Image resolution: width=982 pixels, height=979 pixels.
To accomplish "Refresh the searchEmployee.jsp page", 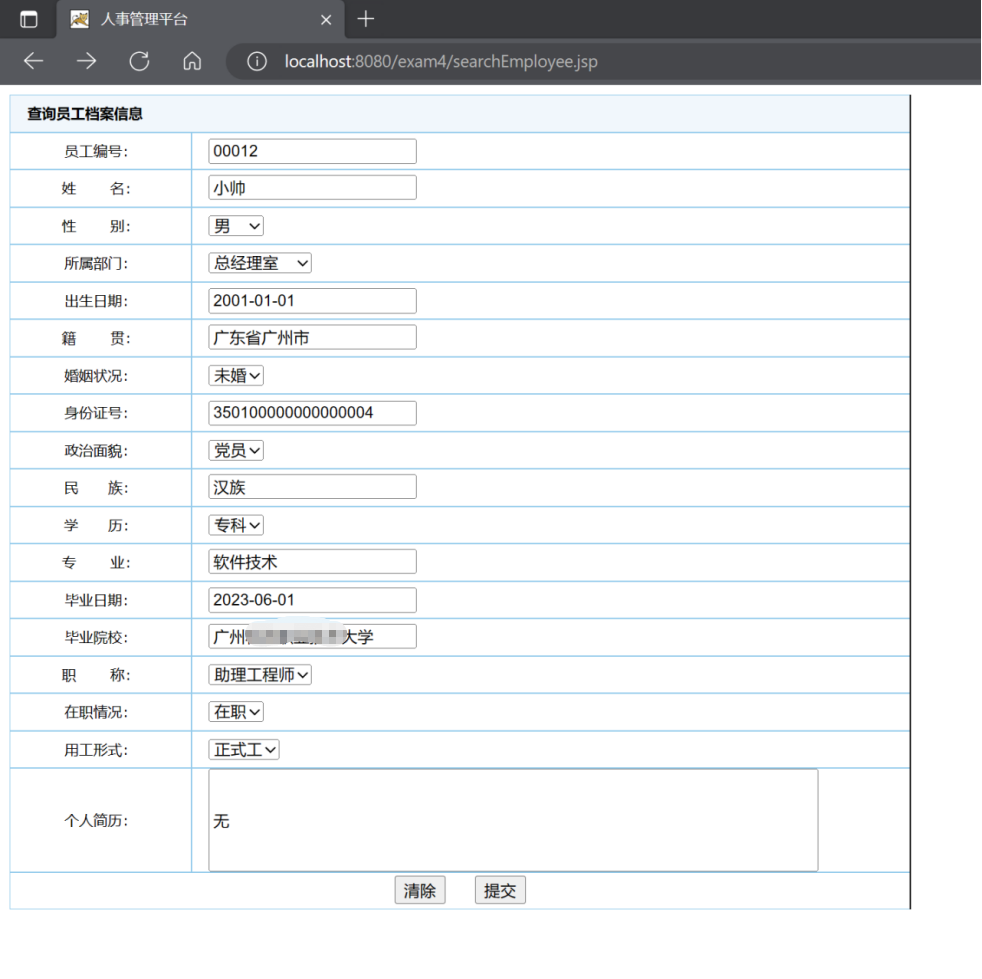I will coord(139,61).
